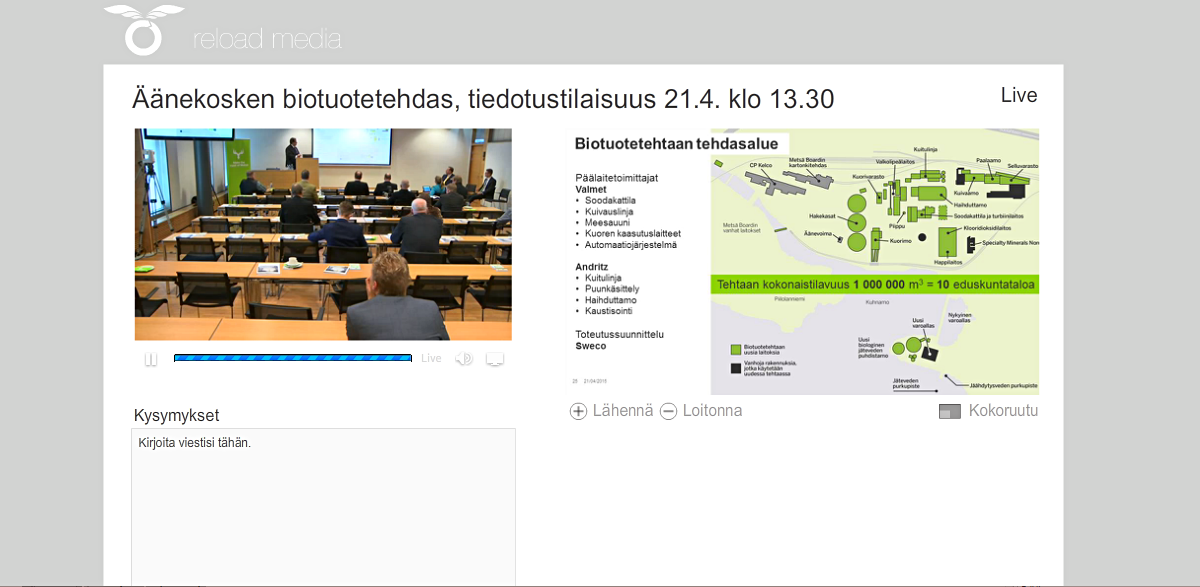Focus the Kysymykset message text box
The width and height of the screenshot is (1200, 587).
pyautogui.click(x=324, y=507)
